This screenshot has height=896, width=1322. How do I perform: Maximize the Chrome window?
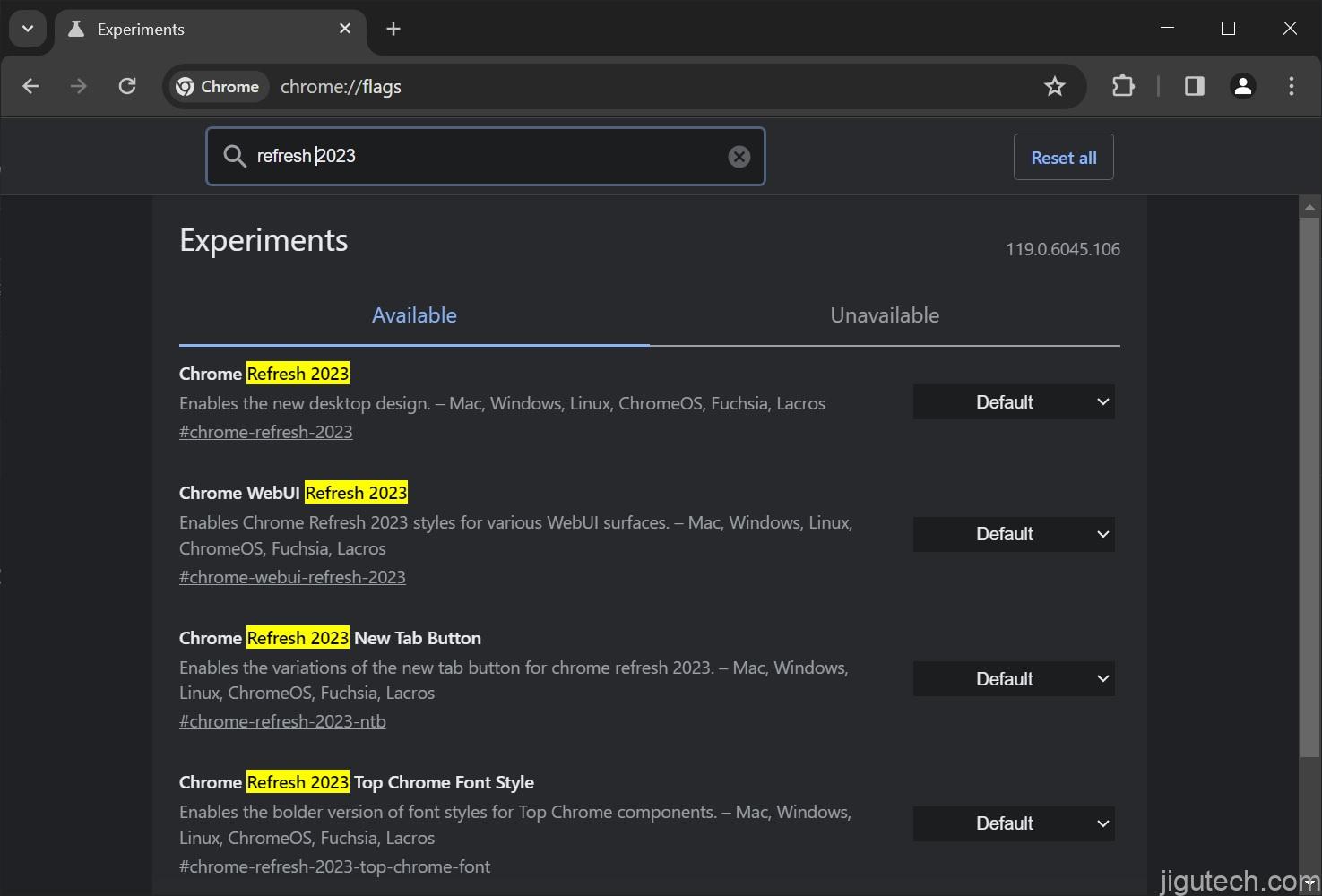pos(1228,29)
